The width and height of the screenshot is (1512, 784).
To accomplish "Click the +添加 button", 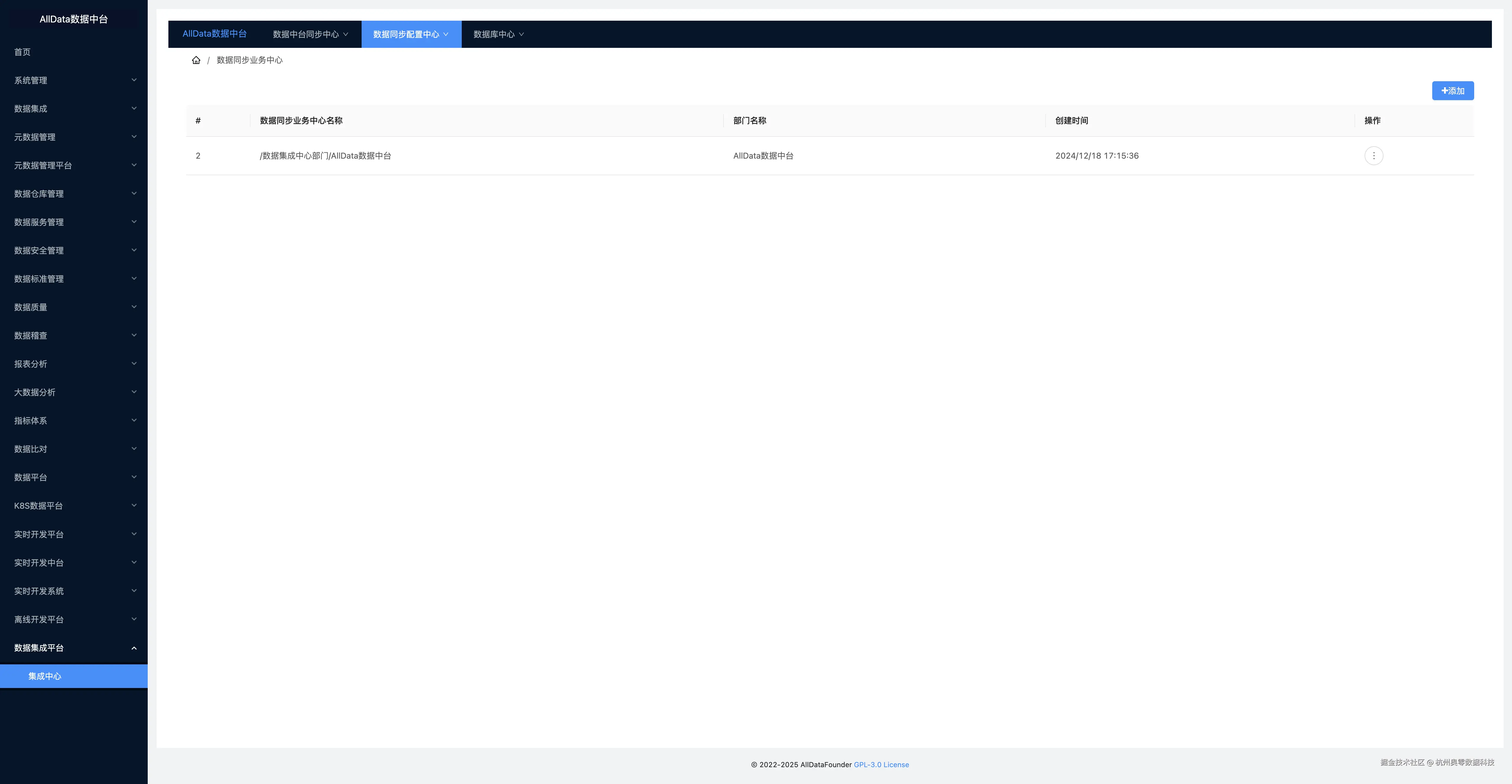I will tap(1453, 91).
